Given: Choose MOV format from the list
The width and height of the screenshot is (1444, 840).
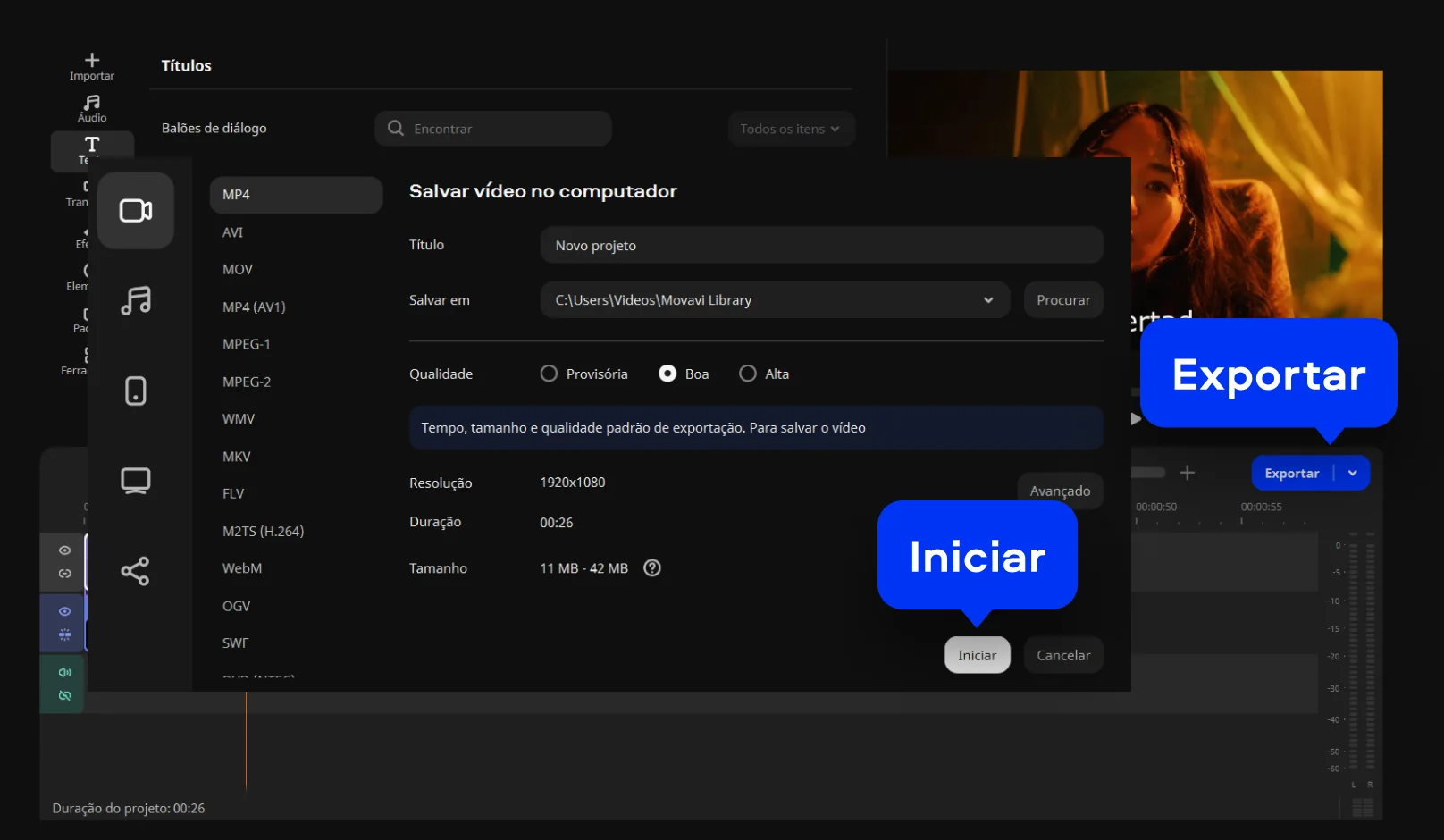Looking at the screenshot, I should click(x=238, y=270).
